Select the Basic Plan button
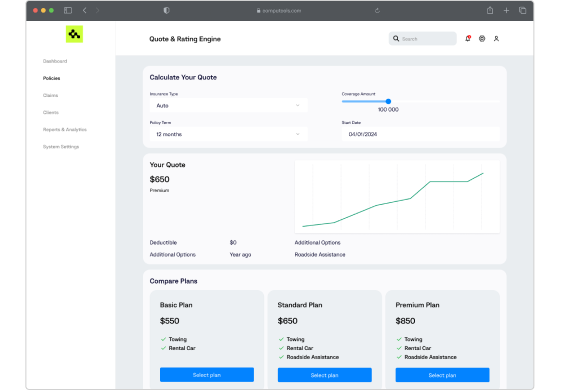Image resolution: width=561 pixels, height=390 pixels. point(207,375)
